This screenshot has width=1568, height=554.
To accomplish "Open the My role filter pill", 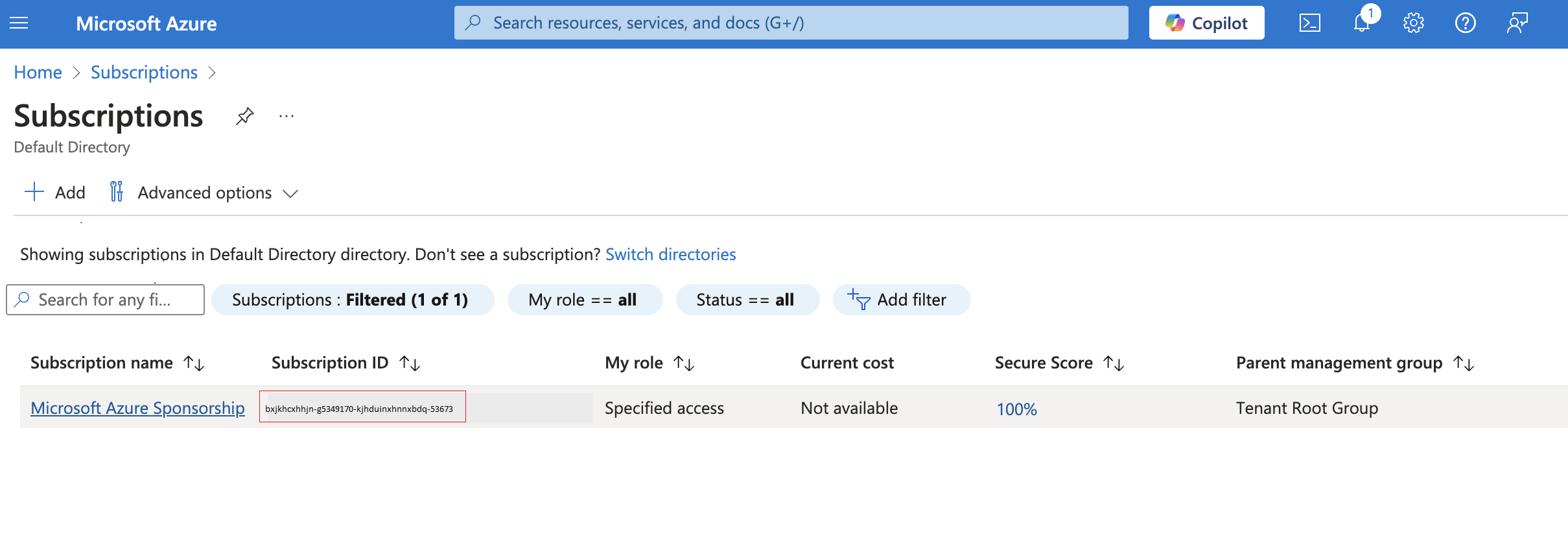I will pyautogui.click(x=584, y=300).
